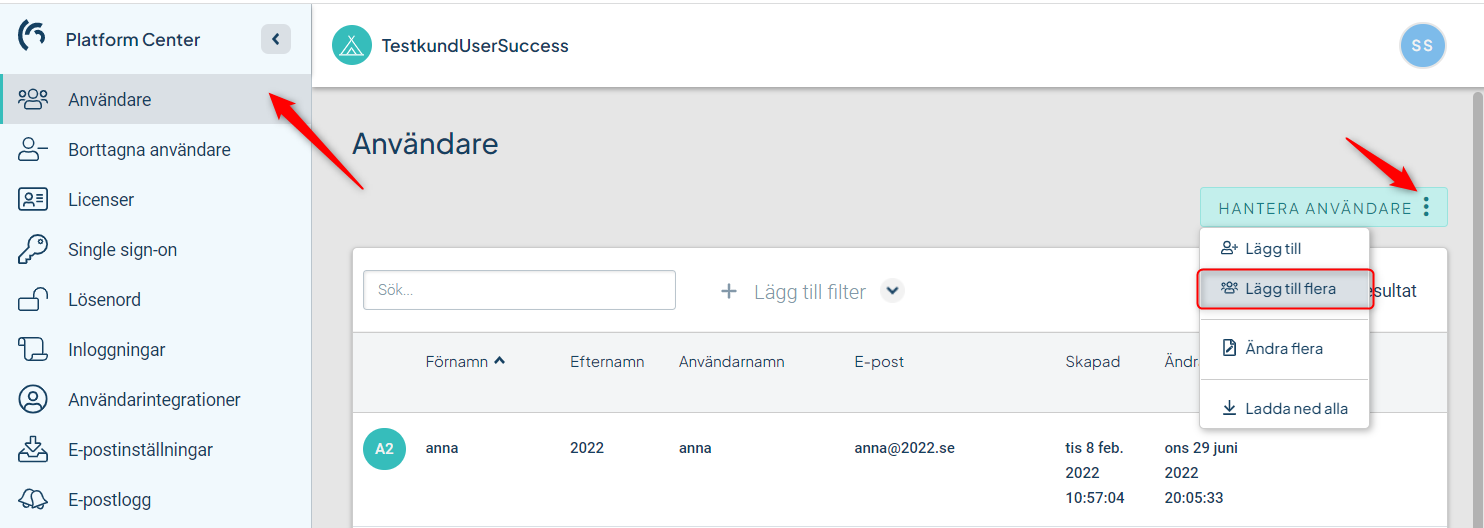Viewport: 1484px width, 528px height.
Task: Click the E-postinställningar inbox icon
Action: (x=33, y=450)
